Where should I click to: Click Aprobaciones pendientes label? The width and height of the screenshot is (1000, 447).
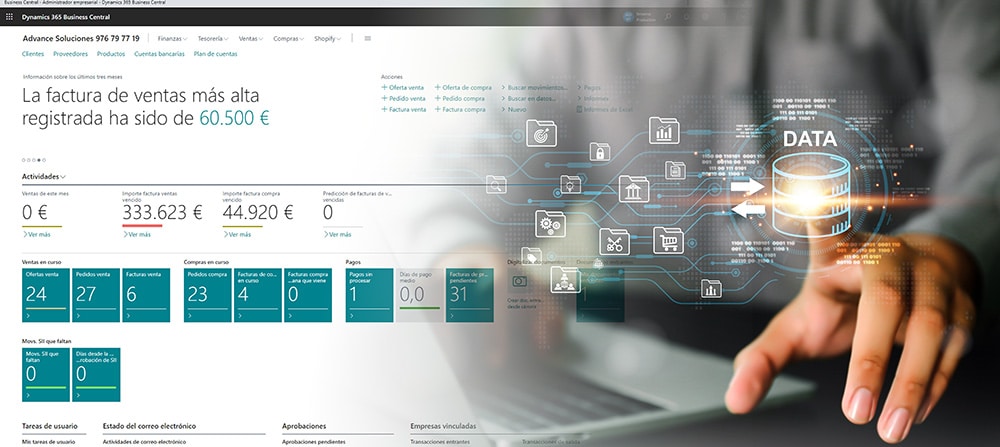pyautogui.click(x=314, y=442)
